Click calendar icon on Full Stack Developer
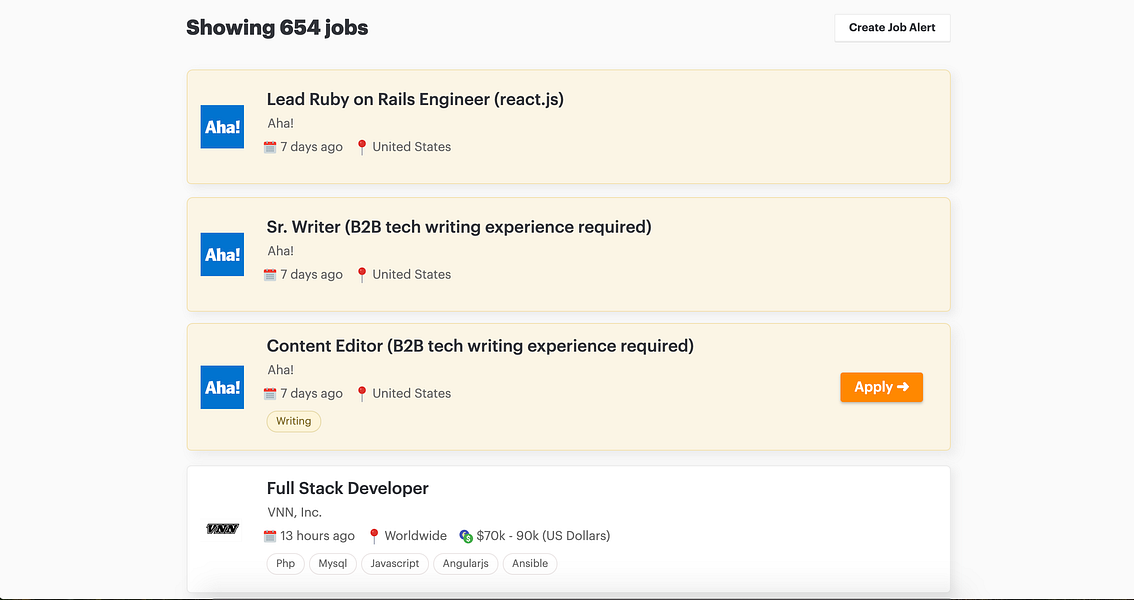The height and width of the screenshot is (600, 1134). point(270,536)
